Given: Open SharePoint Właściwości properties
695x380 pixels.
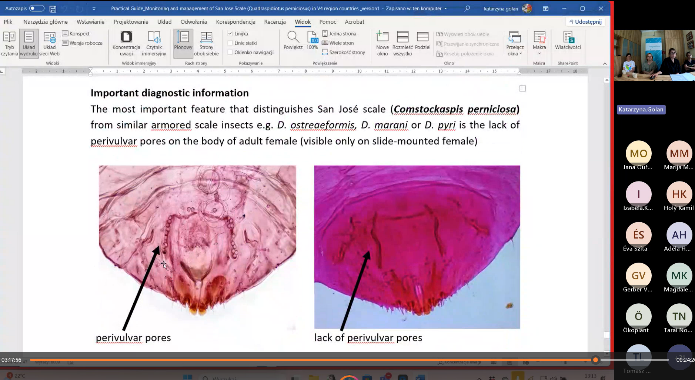Looking at the screenshot, I should pos(568,40).
